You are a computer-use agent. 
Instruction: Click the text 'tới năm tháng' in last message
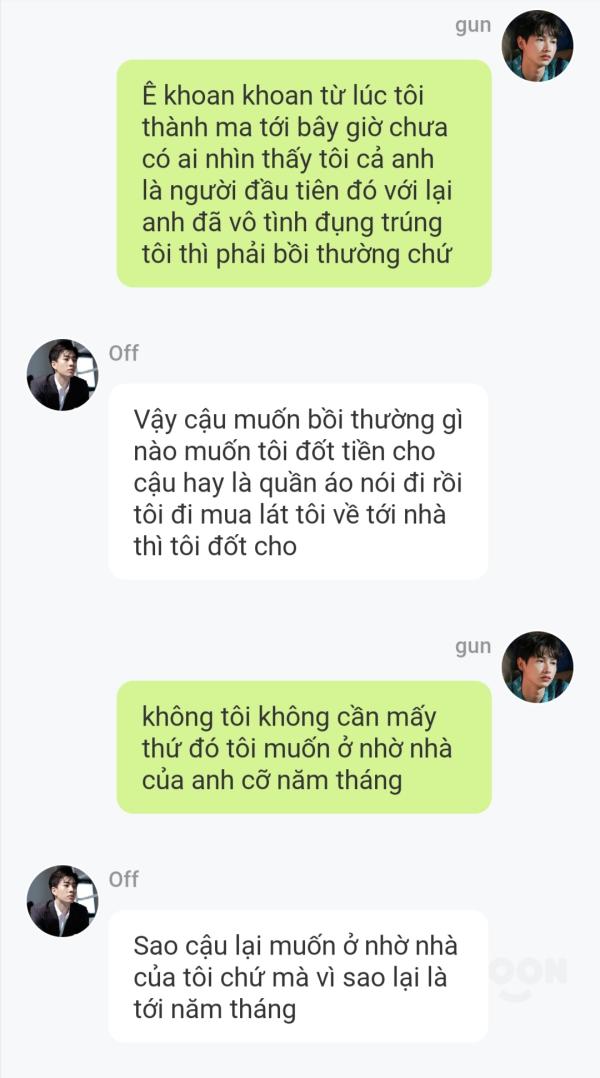[x=214, y=1009]
